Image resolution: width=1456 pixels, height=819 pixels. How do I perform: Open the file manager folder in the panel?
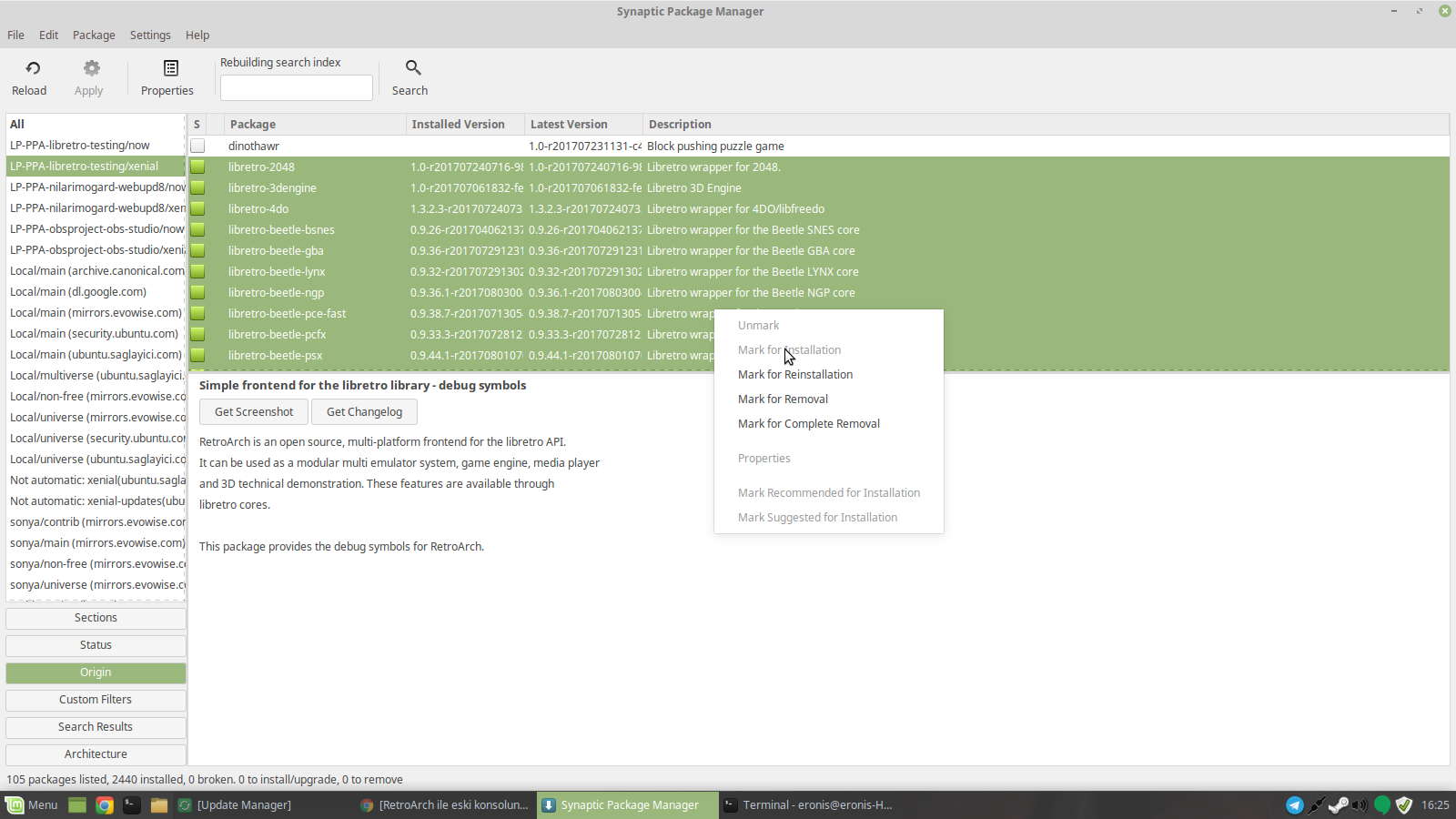(x=159, y=805)
